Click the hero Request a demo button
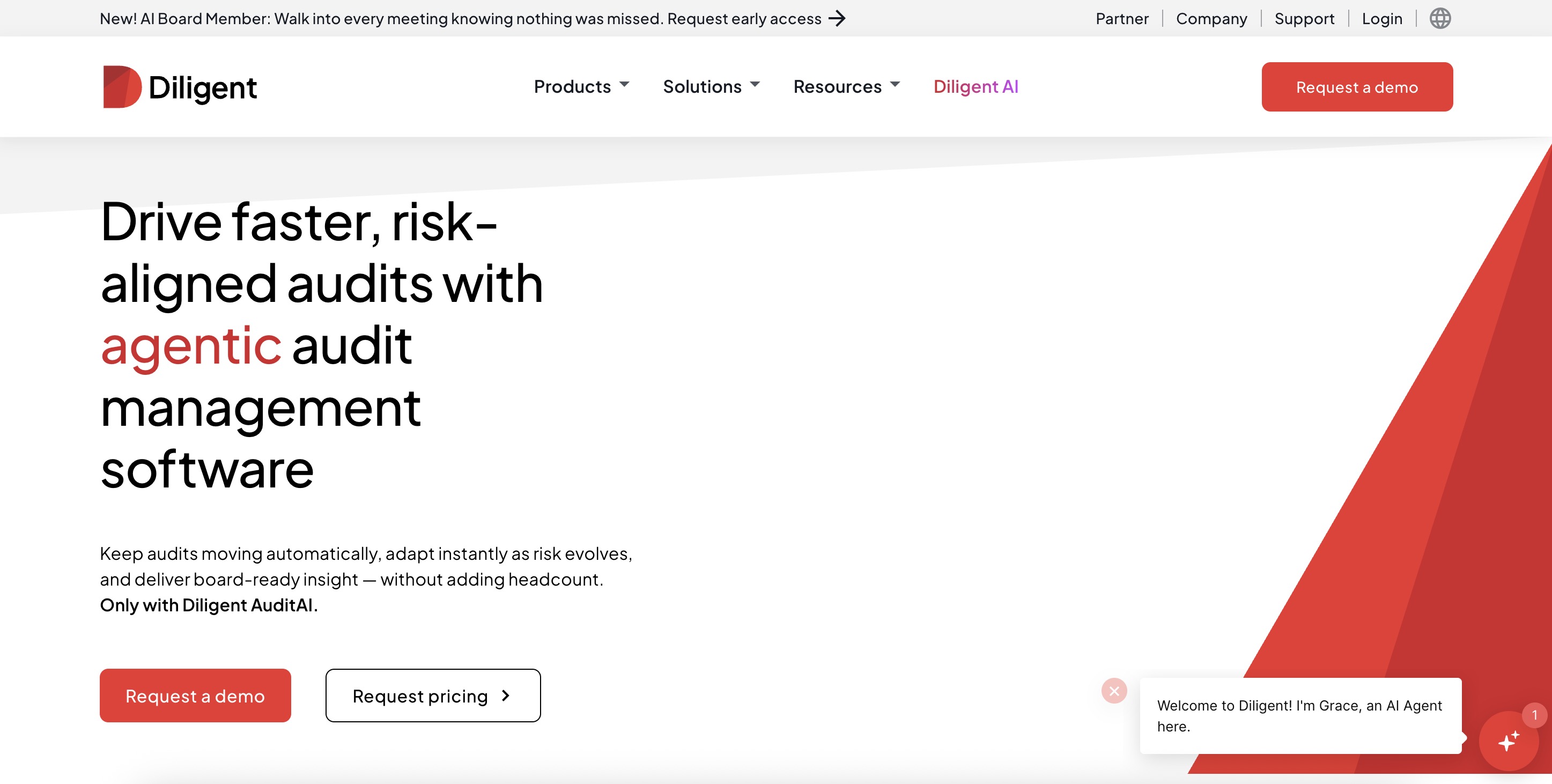1552x784 pixels. (x=195, y=696)
